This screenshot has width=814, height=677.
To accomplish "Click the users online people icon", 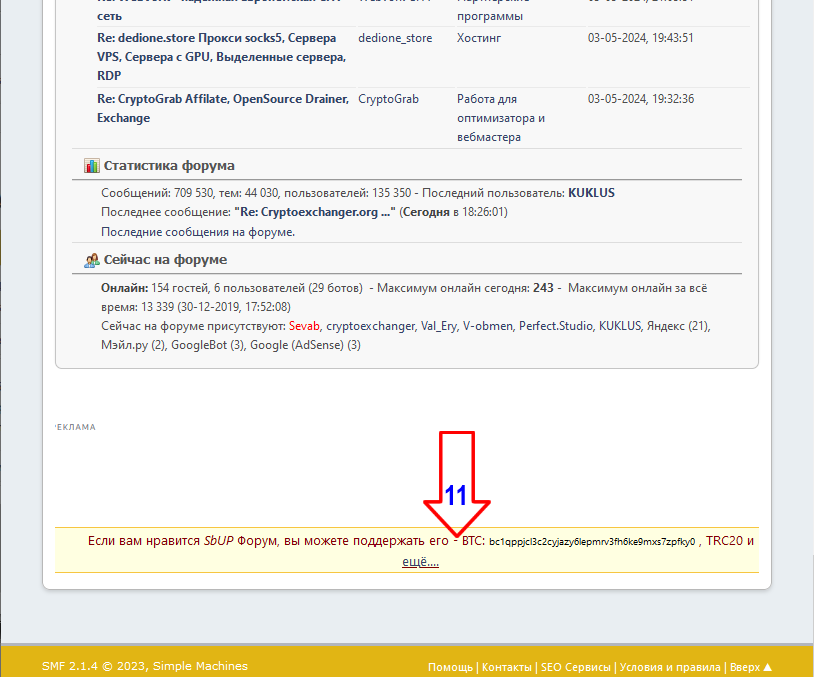I will [91, 260].
